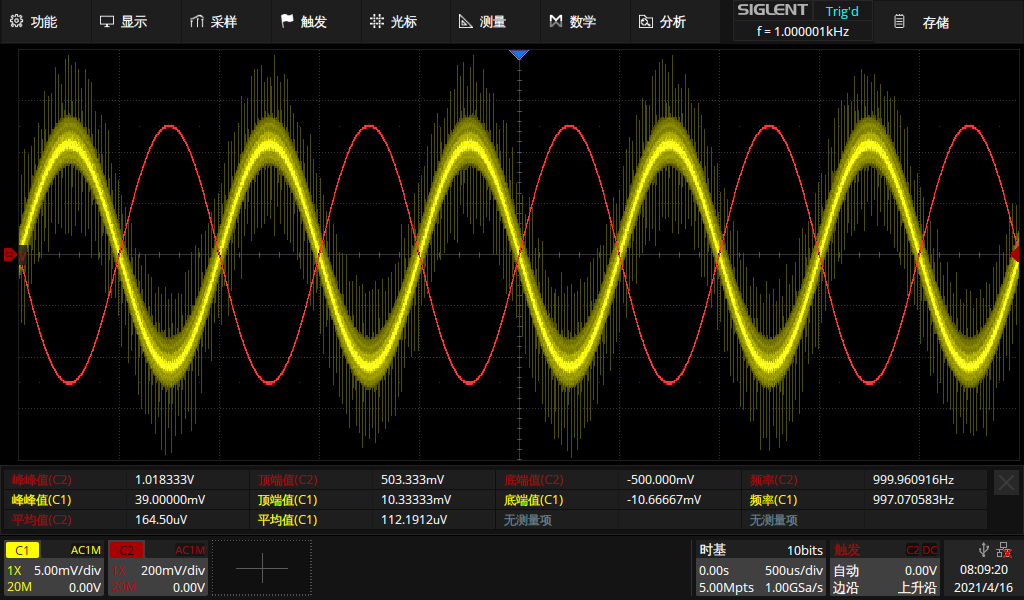
Task: Open the 触发 trigger info box
Action: [x=885, y=568]
